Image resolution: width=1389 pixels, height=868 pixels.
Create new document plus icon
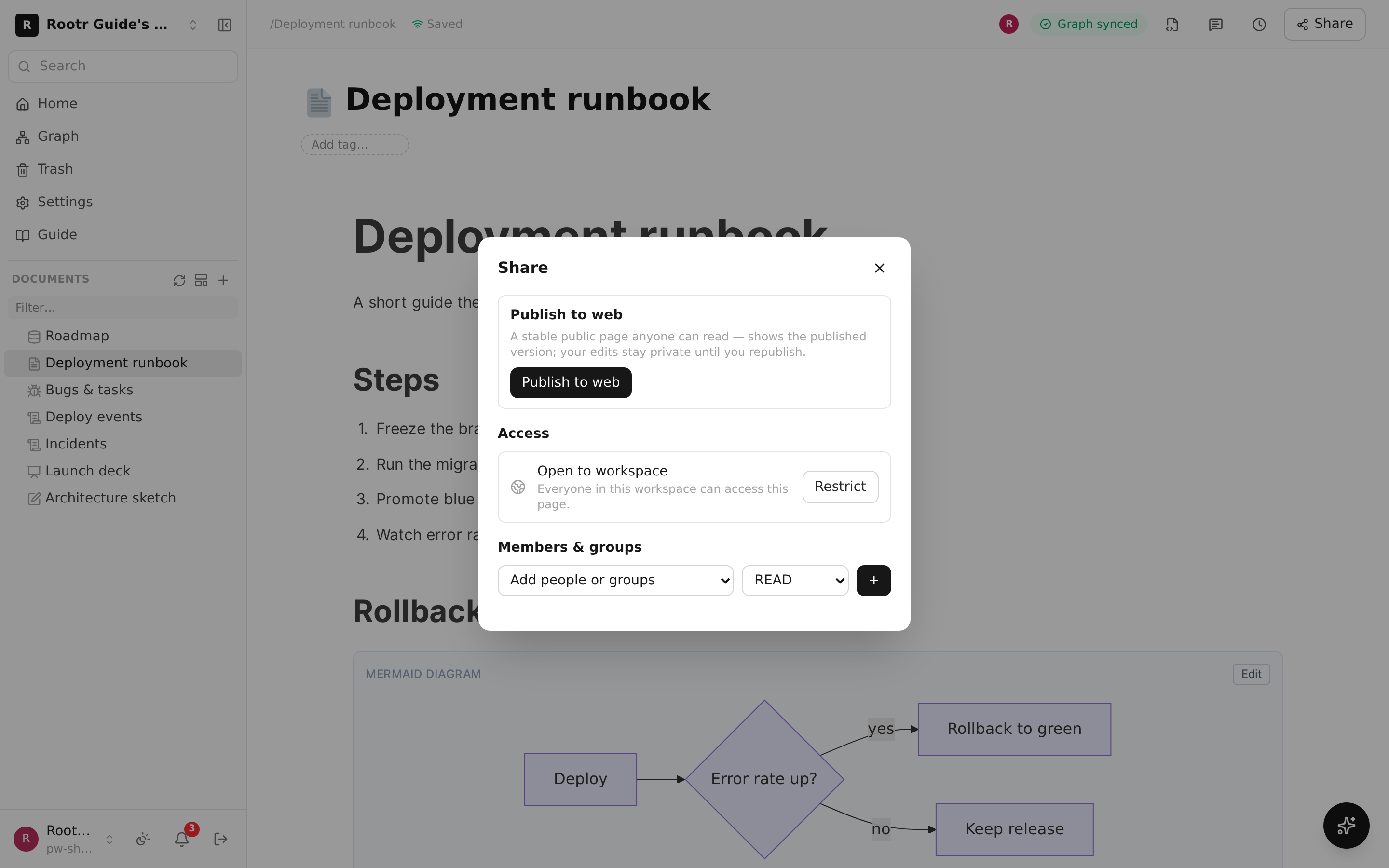pos(223,280)
